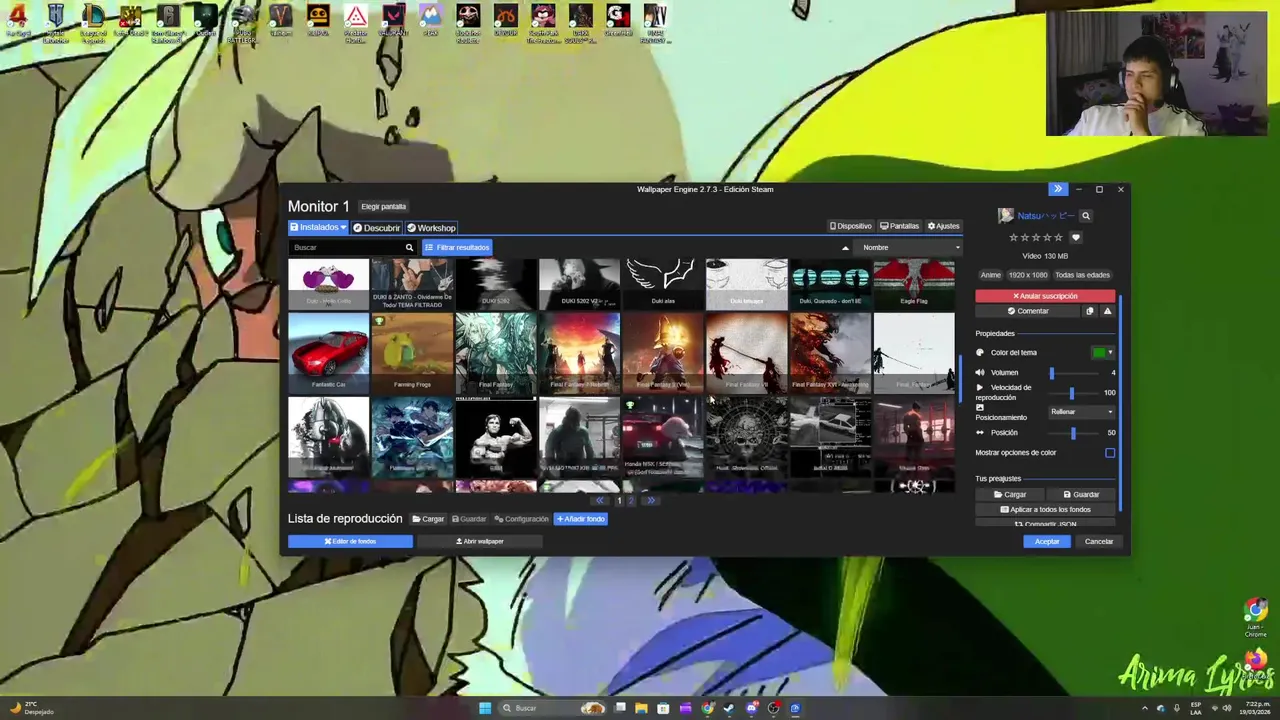Image resolution: width=1280 pixels, height=720 pixels.
Task: Select the Fantastic Car wallpaper thumbnail
Action: coord(329,352)
